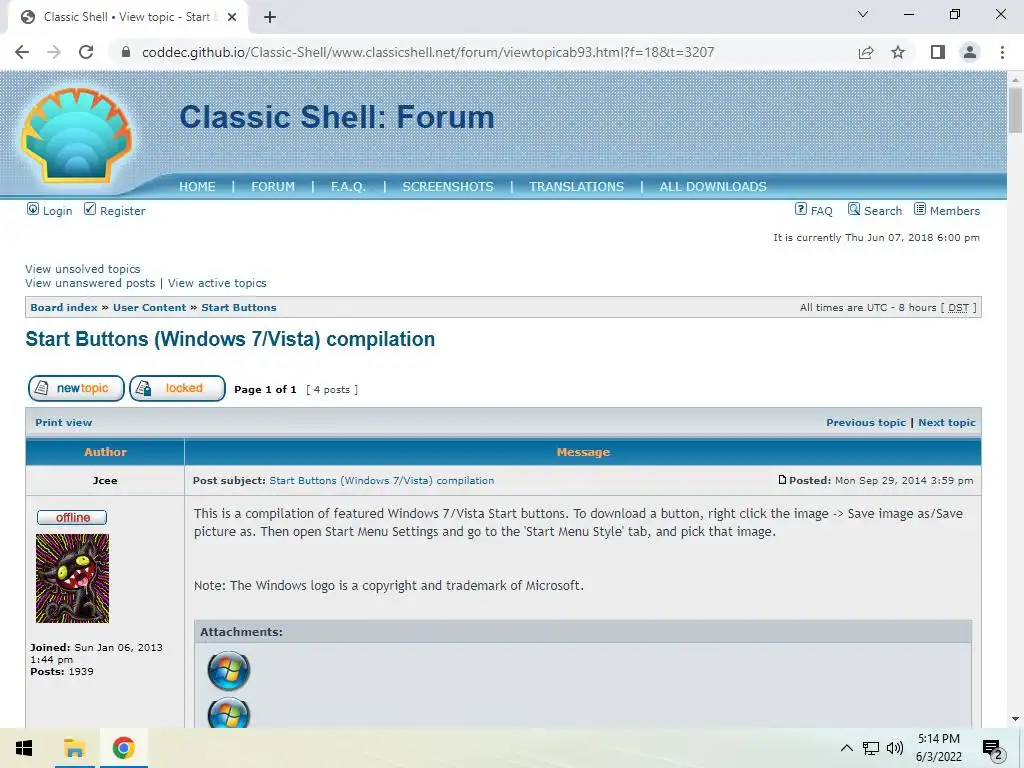Reload the page with refresh icon

[x=86, y=52]
